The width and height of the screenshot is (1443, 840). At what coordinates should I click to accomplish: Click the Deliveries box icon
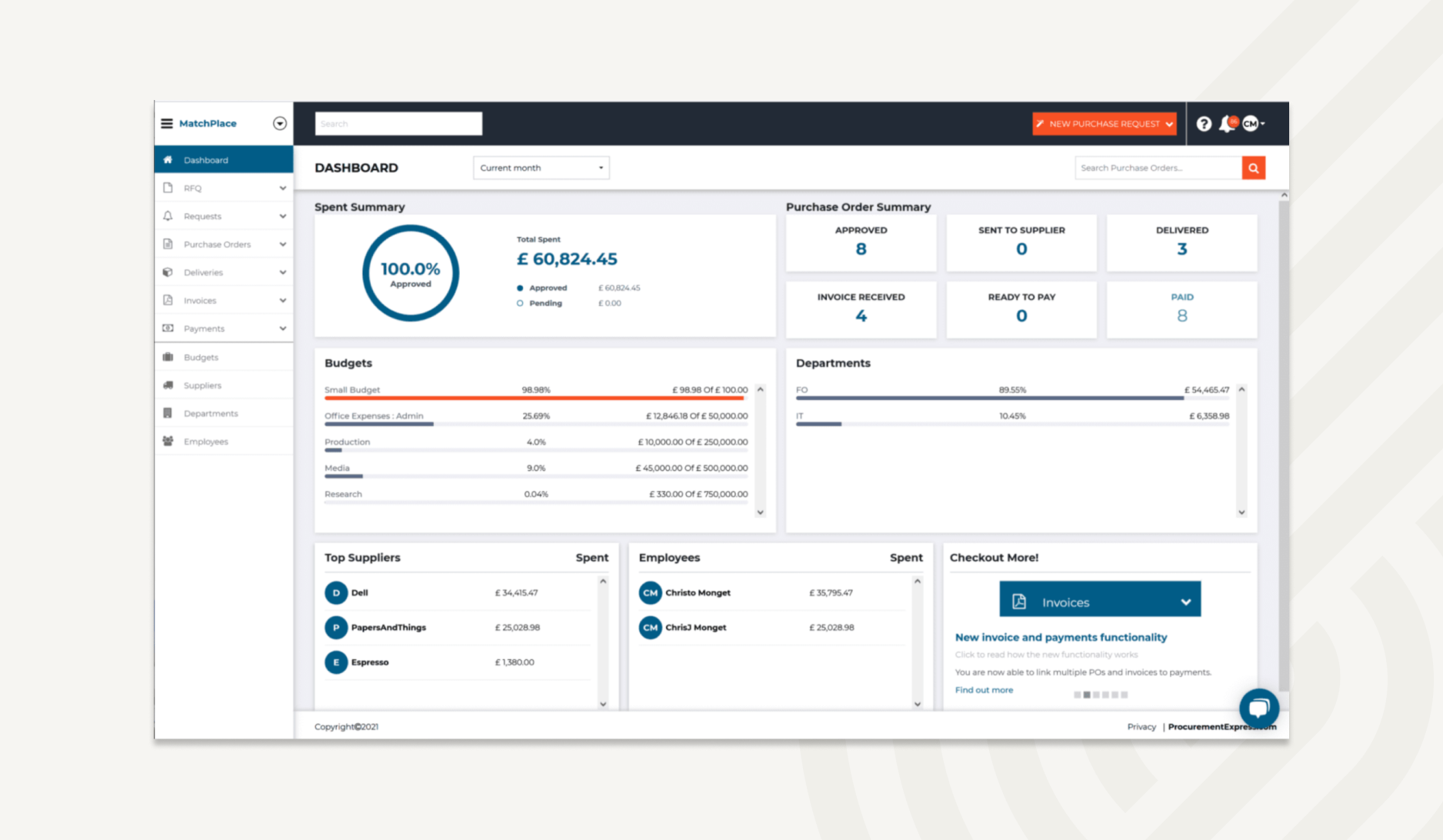click(x=168, y=272)
